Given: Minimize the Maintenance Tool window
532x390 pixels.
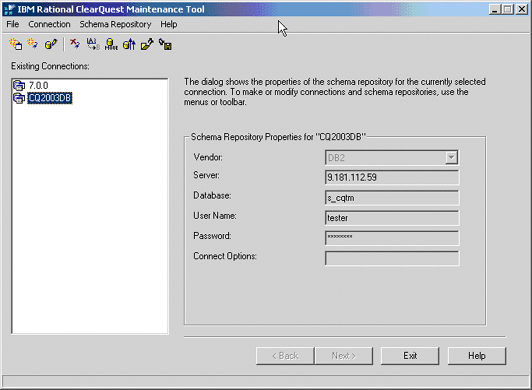Looking at the screenshot, I should (495, 9).
